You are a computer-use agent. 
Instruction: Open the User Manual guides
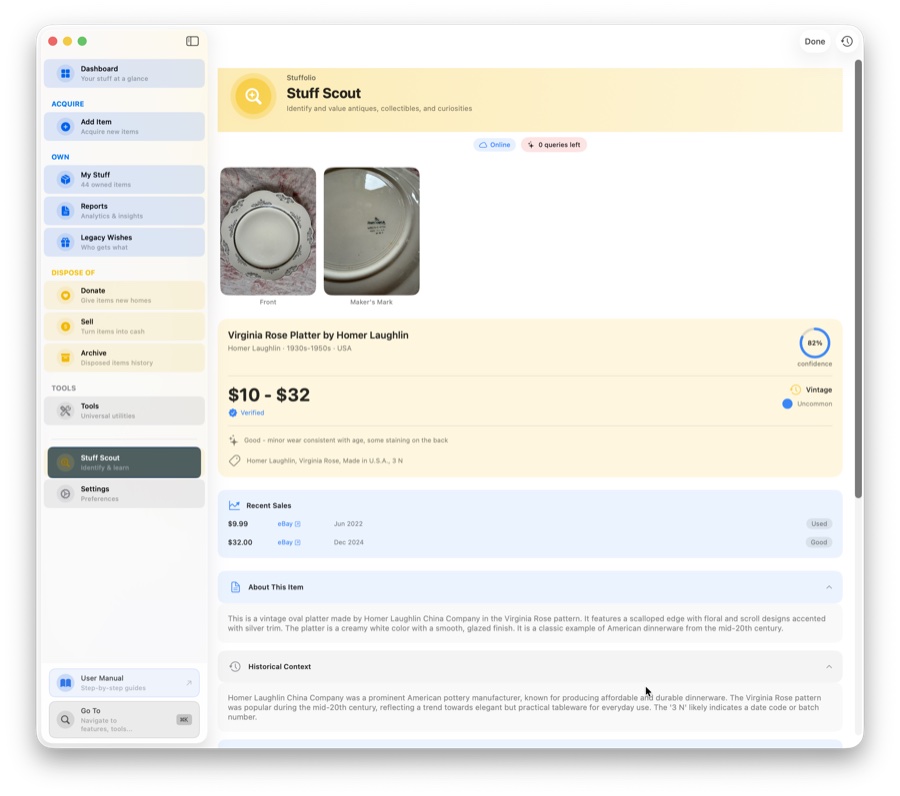pos(124,683)
